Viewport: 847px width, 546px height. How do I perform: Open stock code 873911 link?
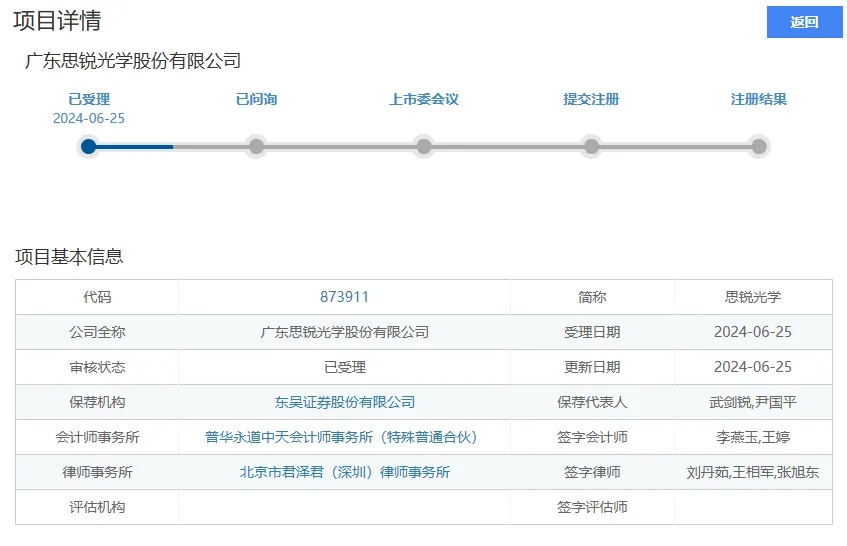[344, 297]
